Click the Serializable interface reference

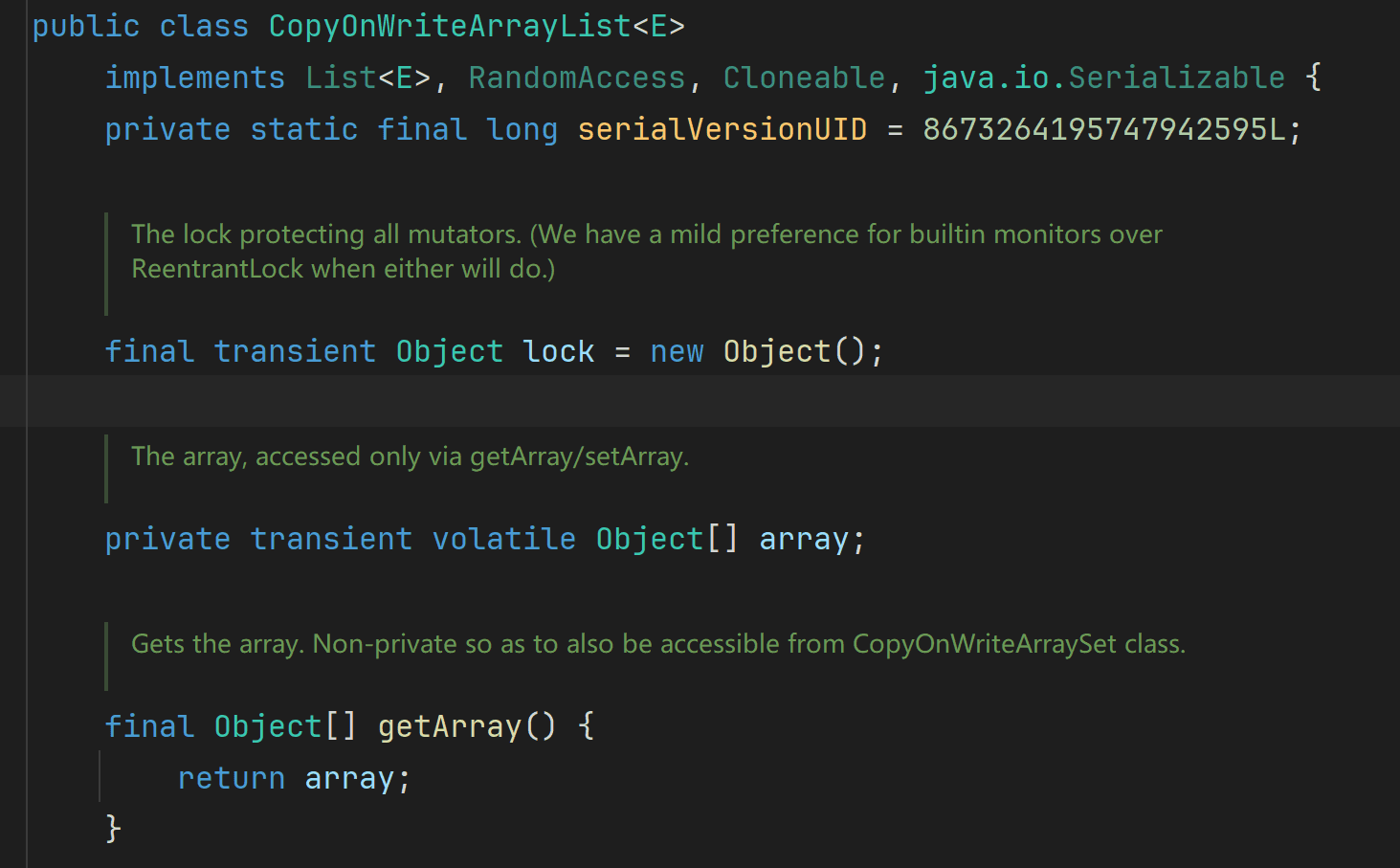(x=1176, y=78)
